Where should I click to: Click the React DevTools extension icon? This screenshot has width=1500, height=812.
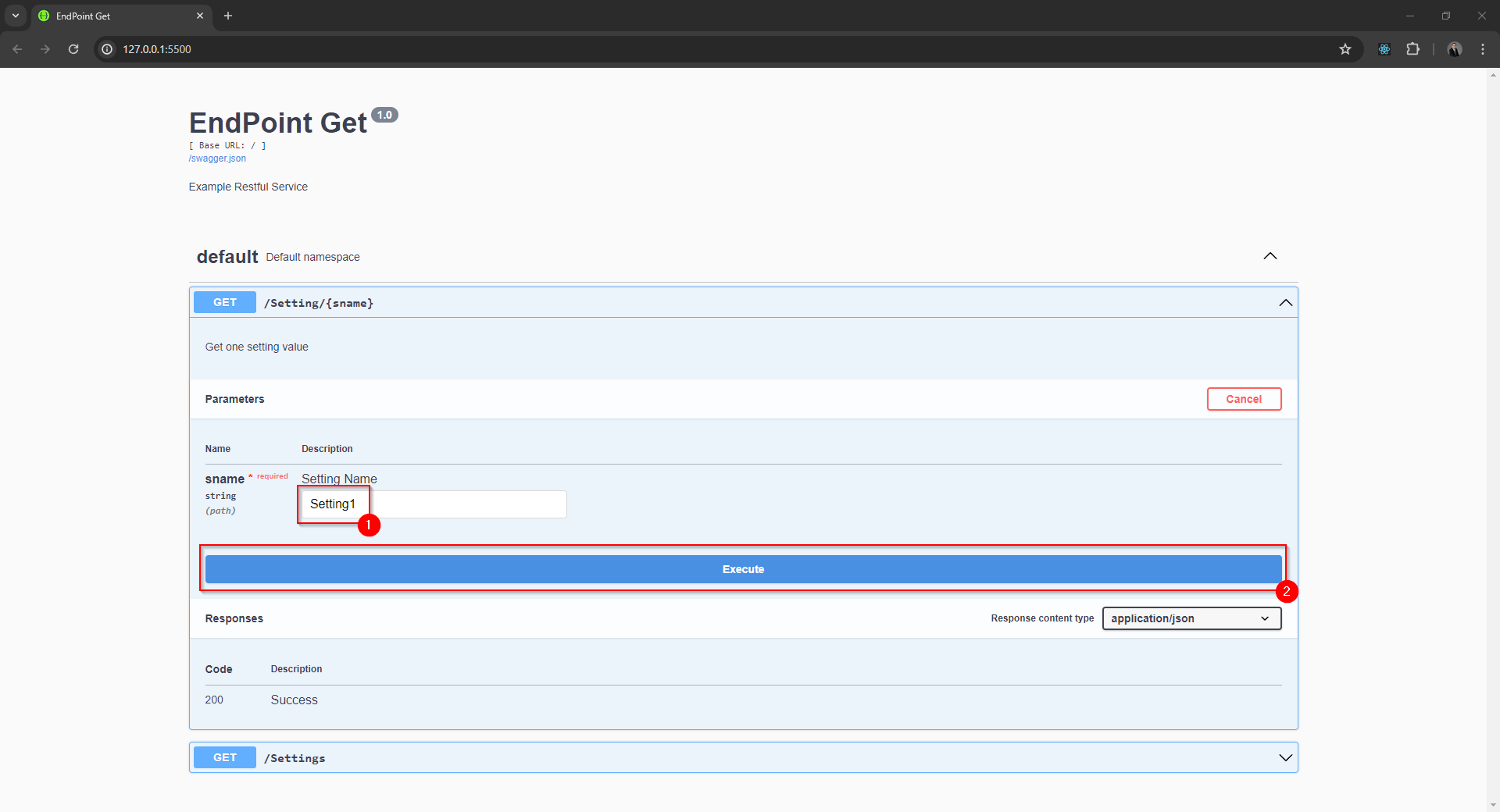click(x=1384, y=49)
